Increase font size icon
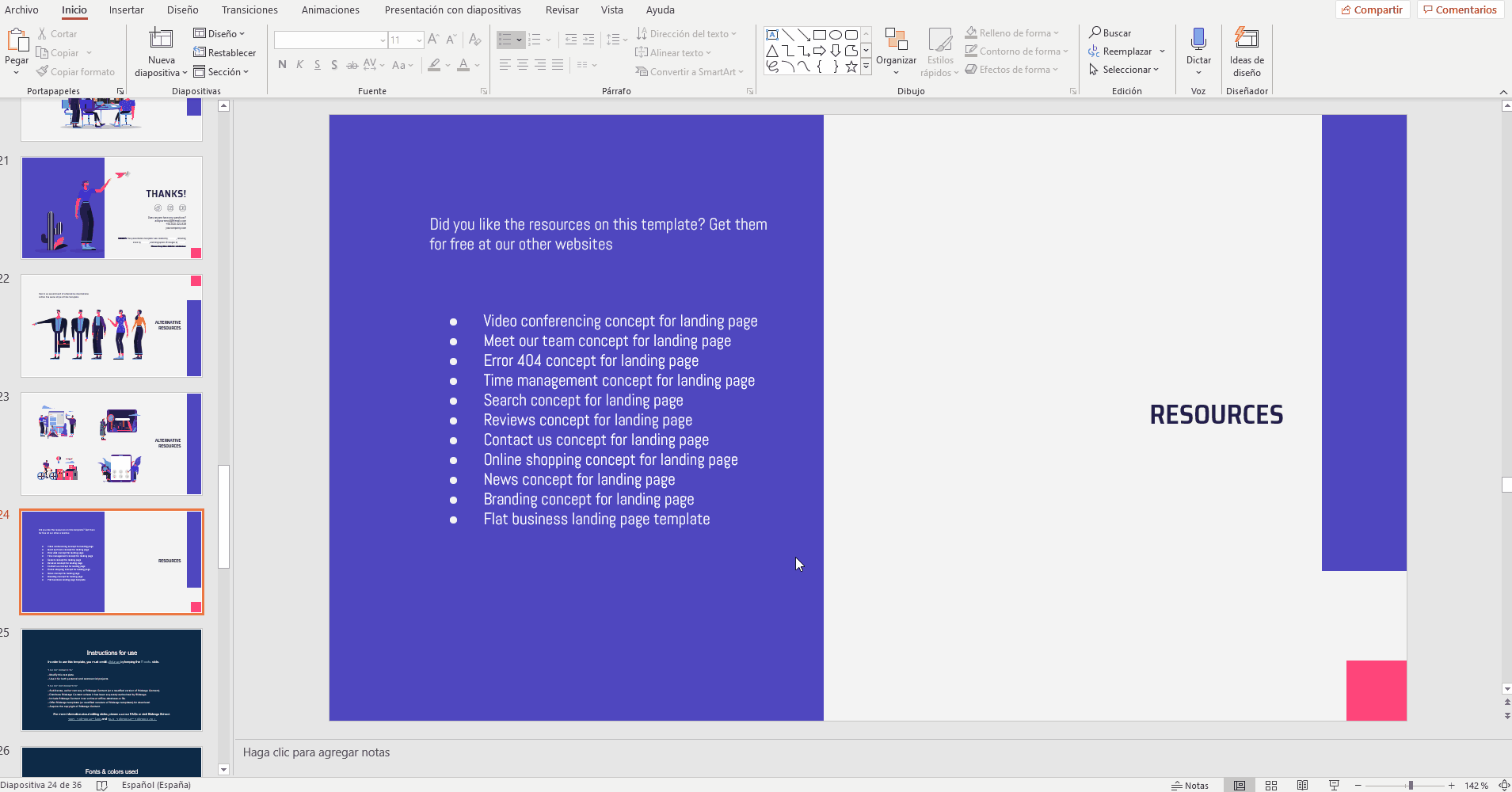Viewport: 1512px width, 792px height. coord(433,39)
